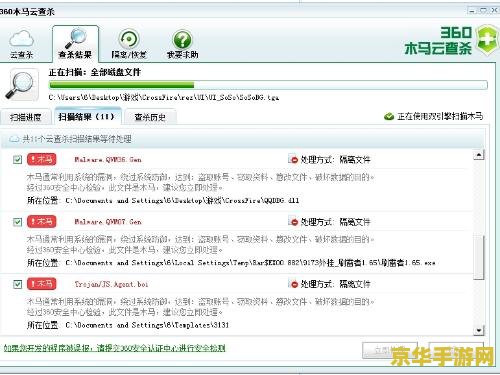Switch to the 扫描结果 (11) tab
The width and height of the screenshot is (500, 375).
coord(87,116)
